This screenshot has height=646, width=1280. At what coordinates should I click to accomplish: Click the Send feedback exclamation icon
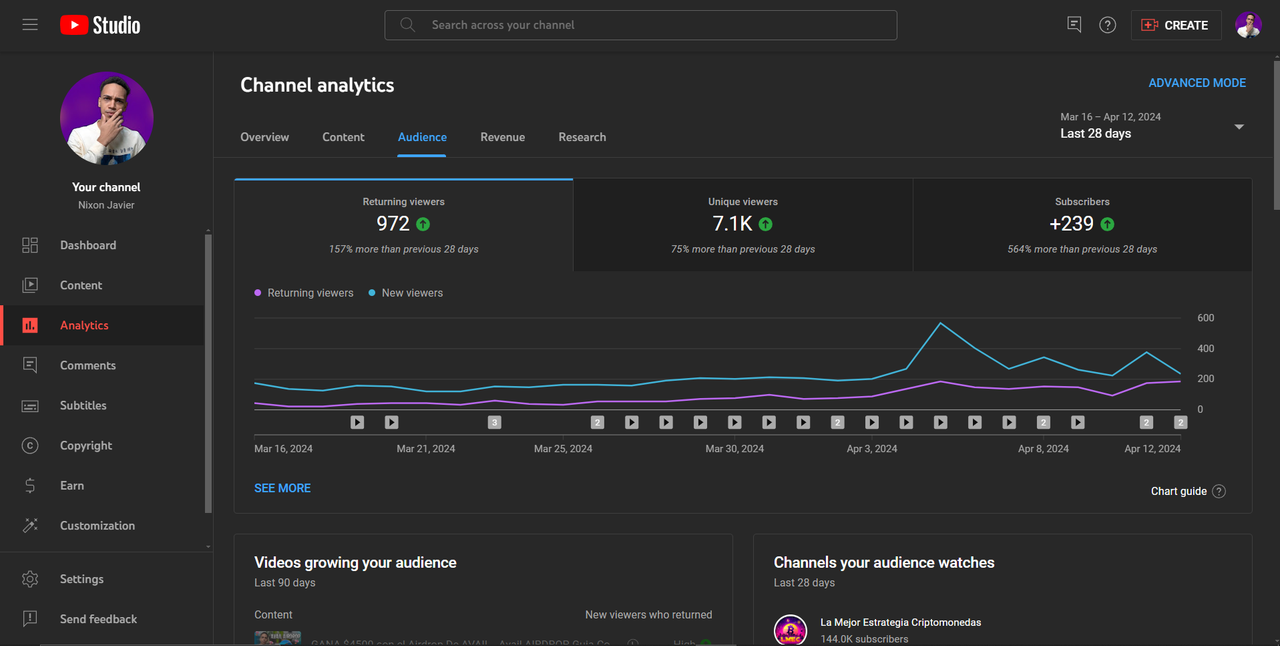point(30,619)
